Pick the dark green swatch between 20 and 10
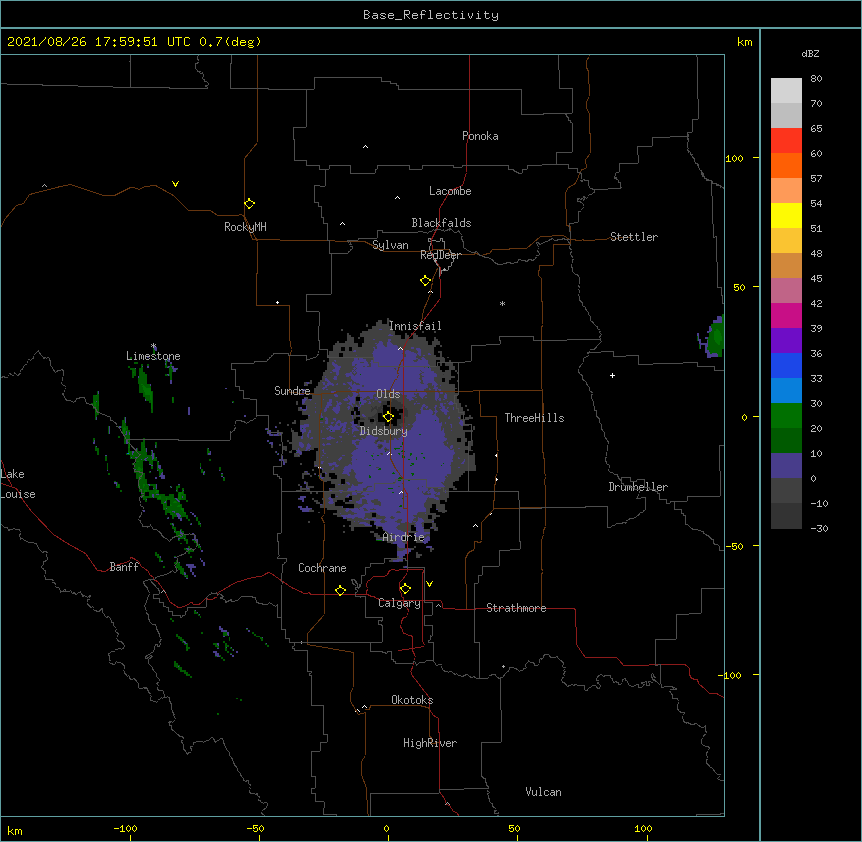The image size is (862, 842). pyautogui.click(x=786, y=441)
